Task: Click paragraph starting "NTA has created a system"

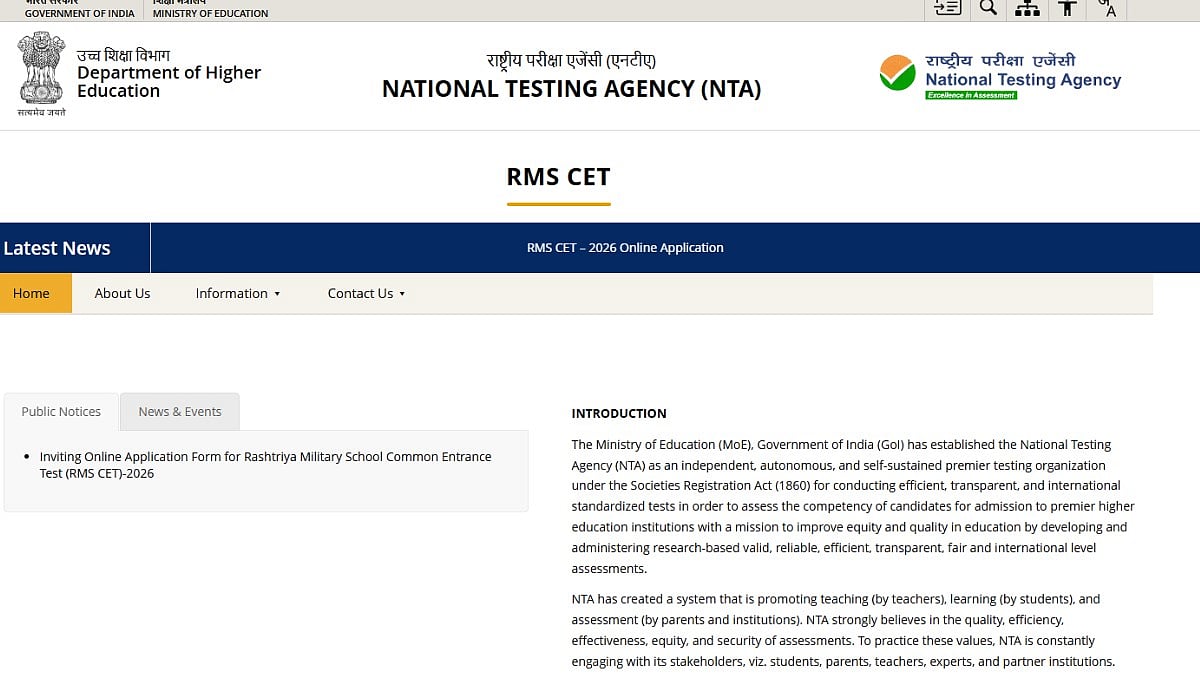Action: click(x=843, y=630)
